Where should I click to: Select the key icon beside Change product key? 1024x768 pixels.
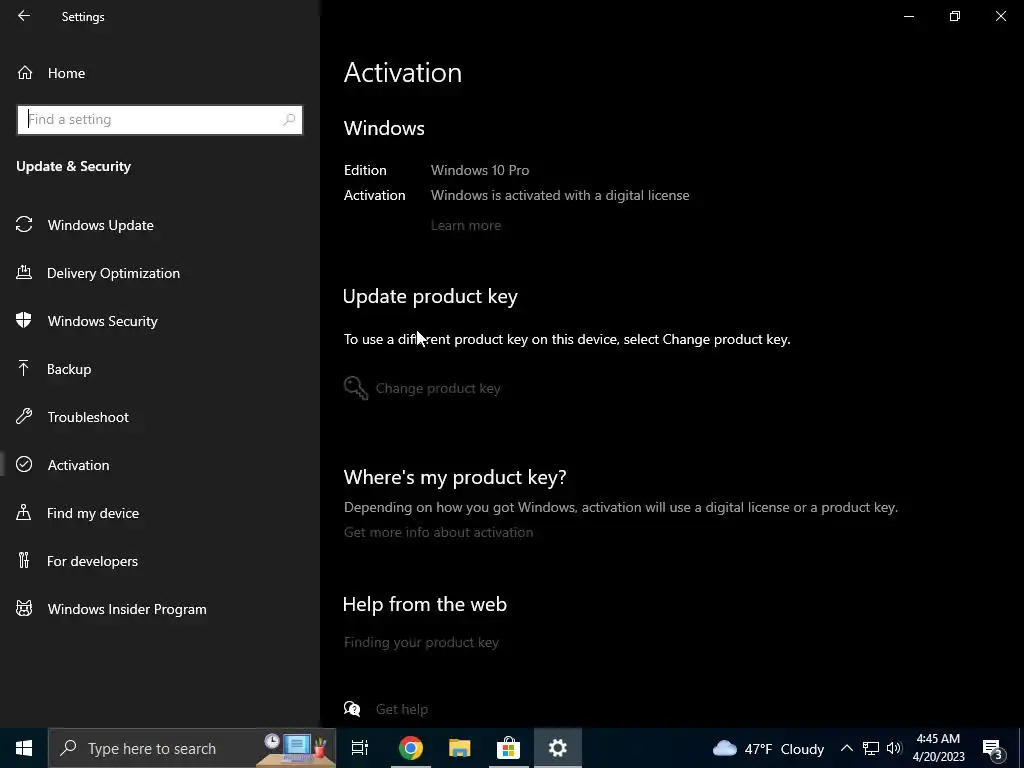(x=356, y=388)
